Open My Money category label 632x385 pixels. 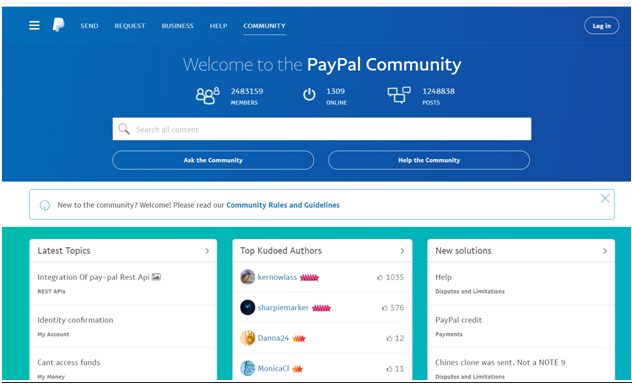point(51,377)
